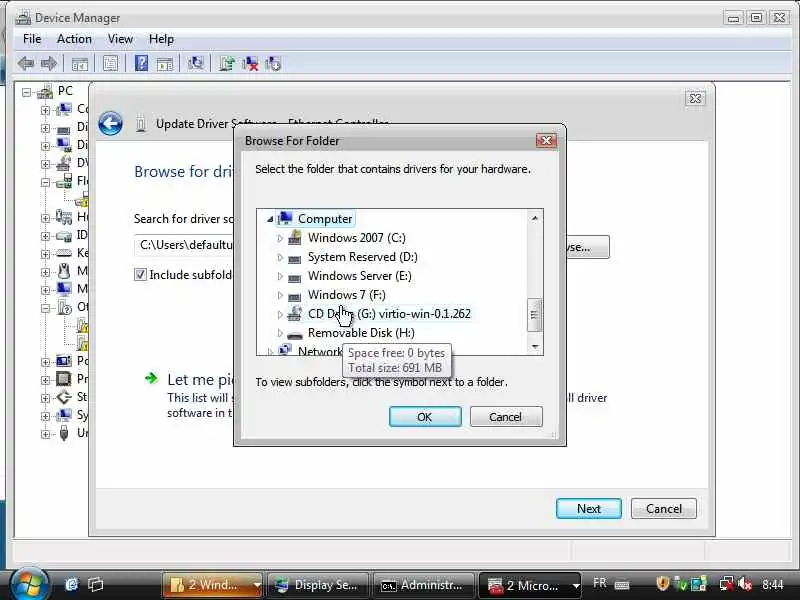
Task: Click the mouse category icon in device tree
Action: click(x=64, y=270)
